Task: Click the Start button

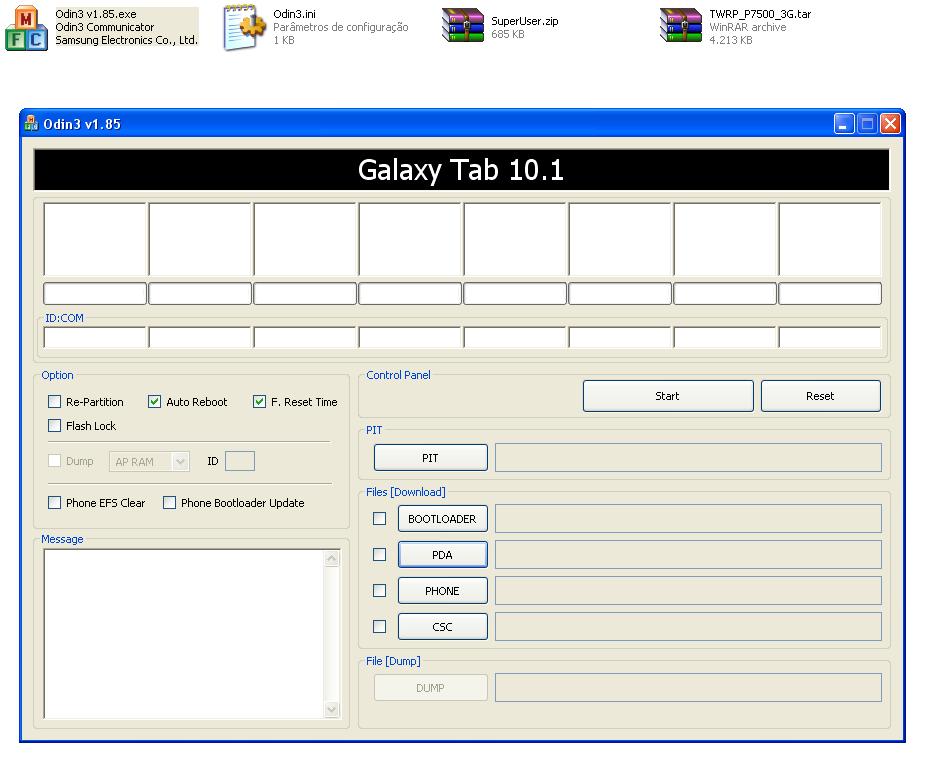Action: tap(668, 396)
